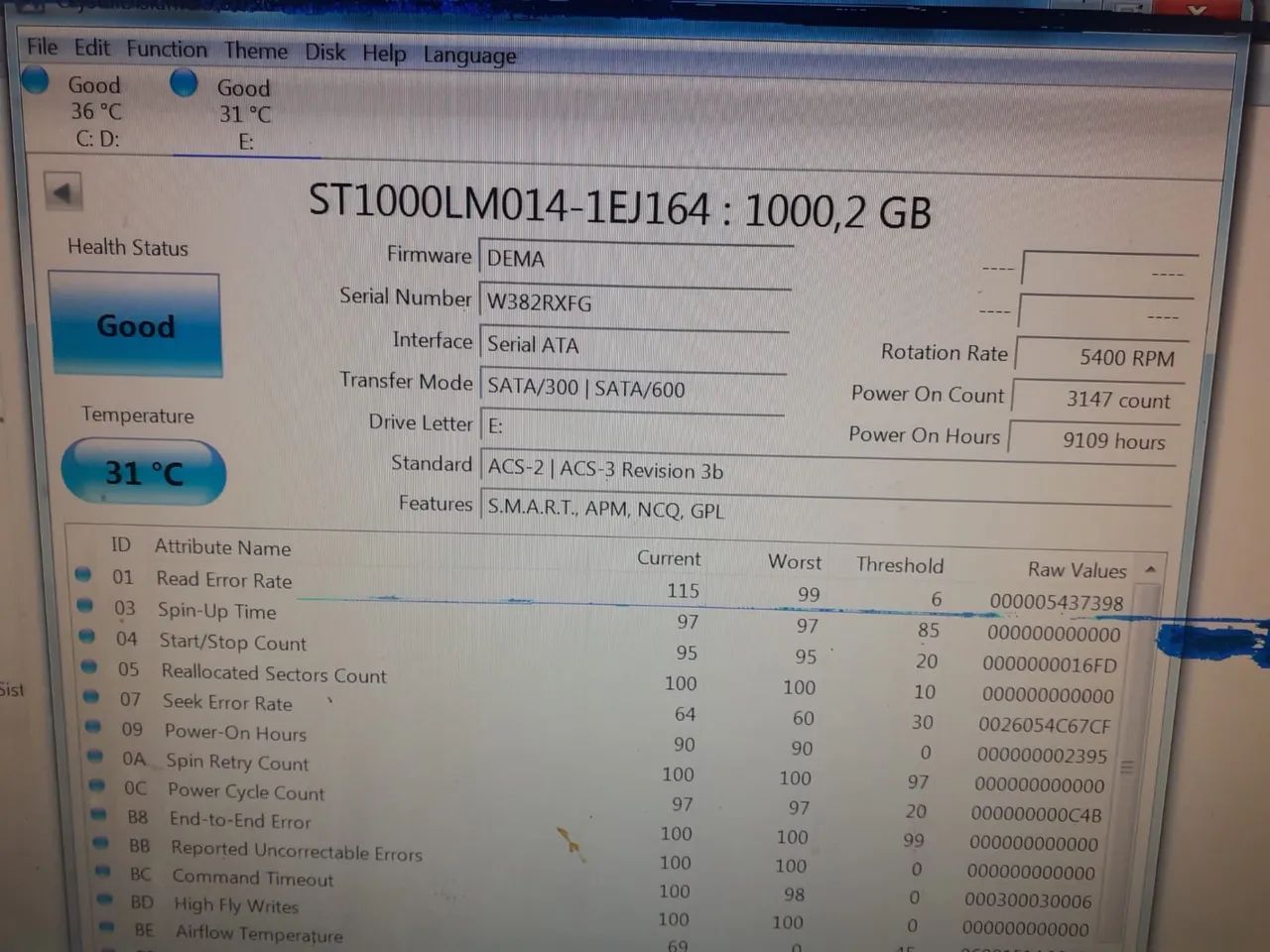Switch to the E: drive tab
Screen dimensions: 1270x952
click(244, 115)
